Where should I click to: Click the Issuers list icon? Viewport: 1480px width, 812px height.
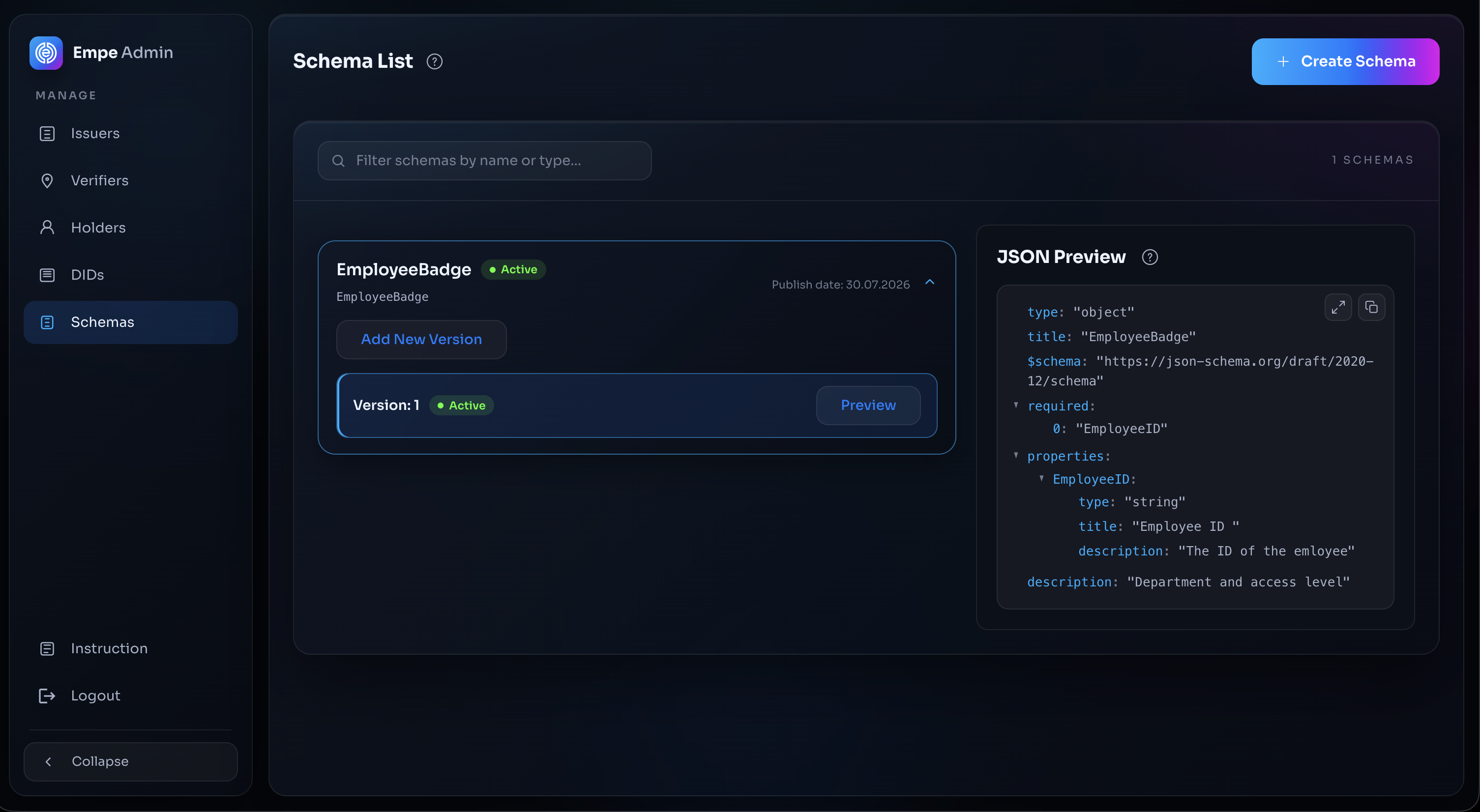[x=47, y=133]
